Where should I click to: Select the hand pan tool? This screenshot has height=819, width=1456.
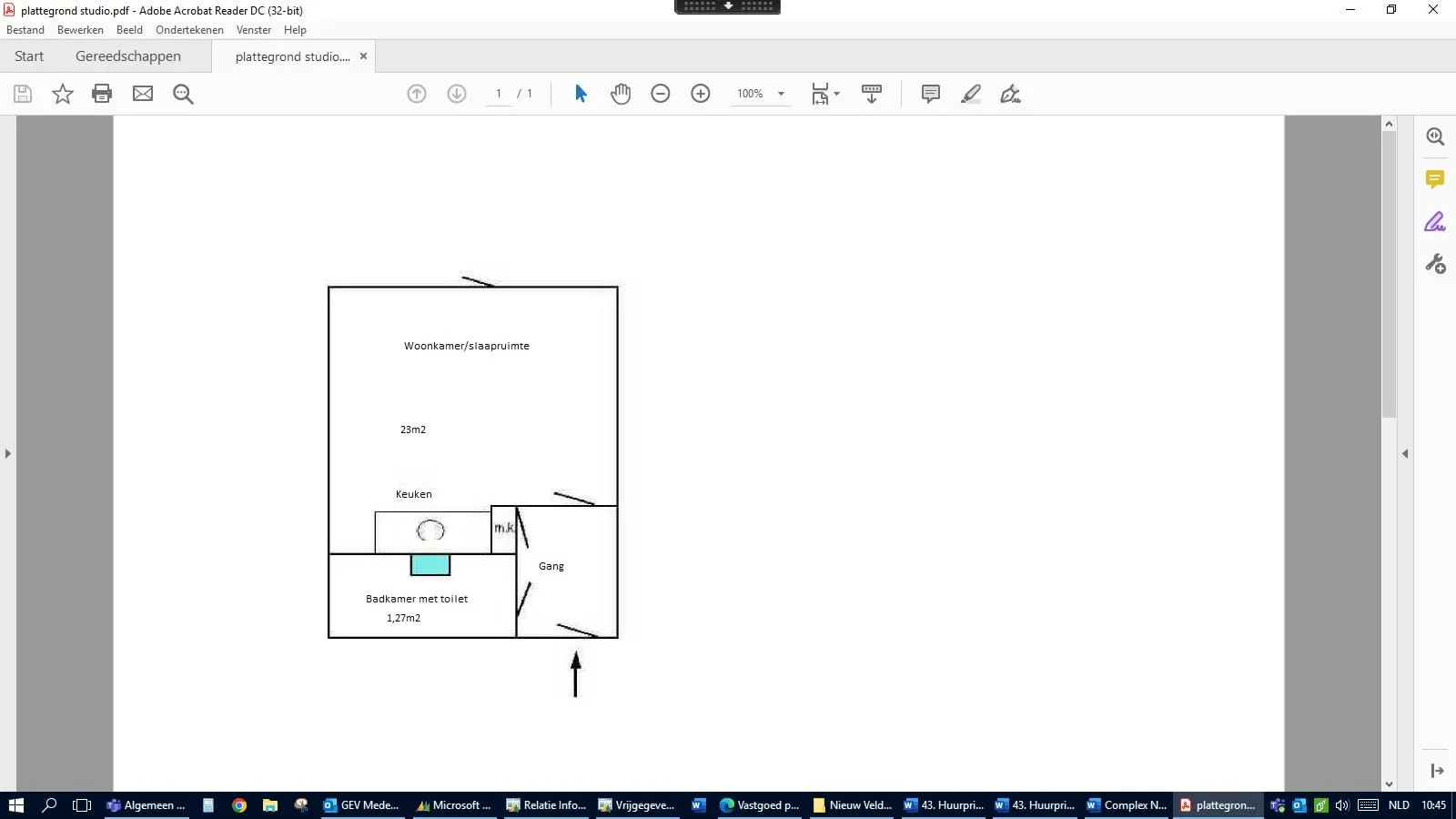pos(621,94)
